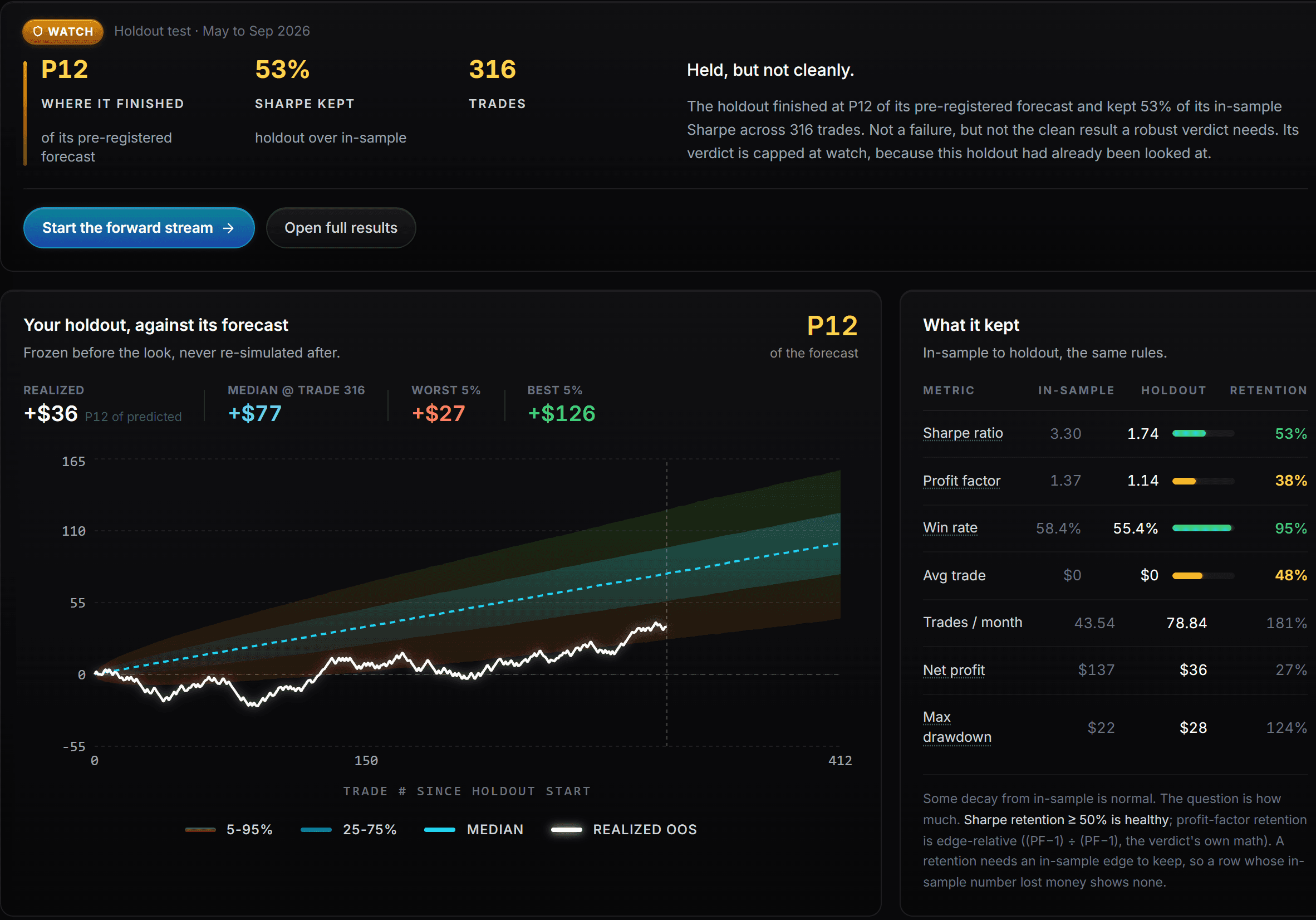
Task: Click the 5-95% legend swatch
Action: 200,829
